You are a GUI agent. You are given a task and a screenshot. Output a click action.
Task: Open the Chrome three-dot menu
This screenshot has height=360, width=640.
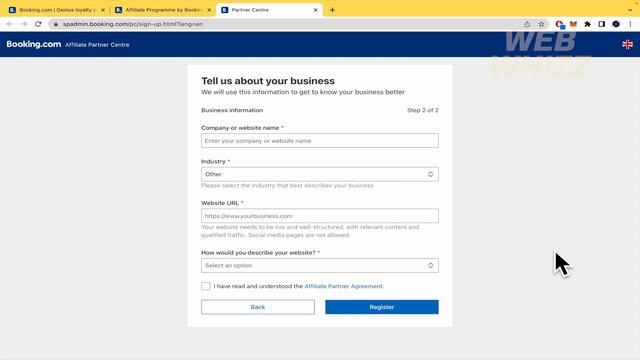(x=630, y=24)
